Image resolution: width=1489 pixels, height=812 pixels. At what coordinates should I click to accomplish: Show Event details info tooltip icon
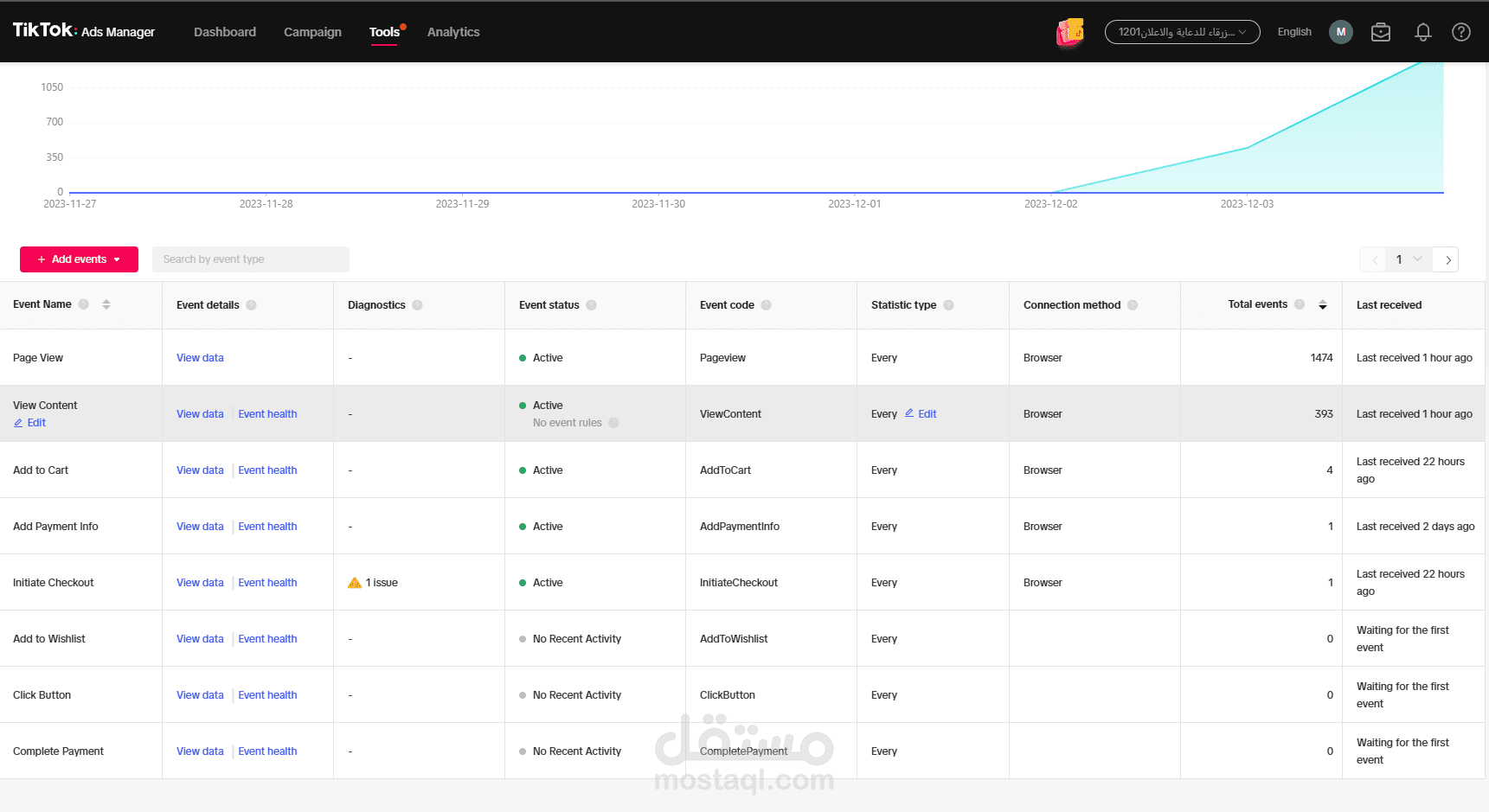click(x=251, y=305)
